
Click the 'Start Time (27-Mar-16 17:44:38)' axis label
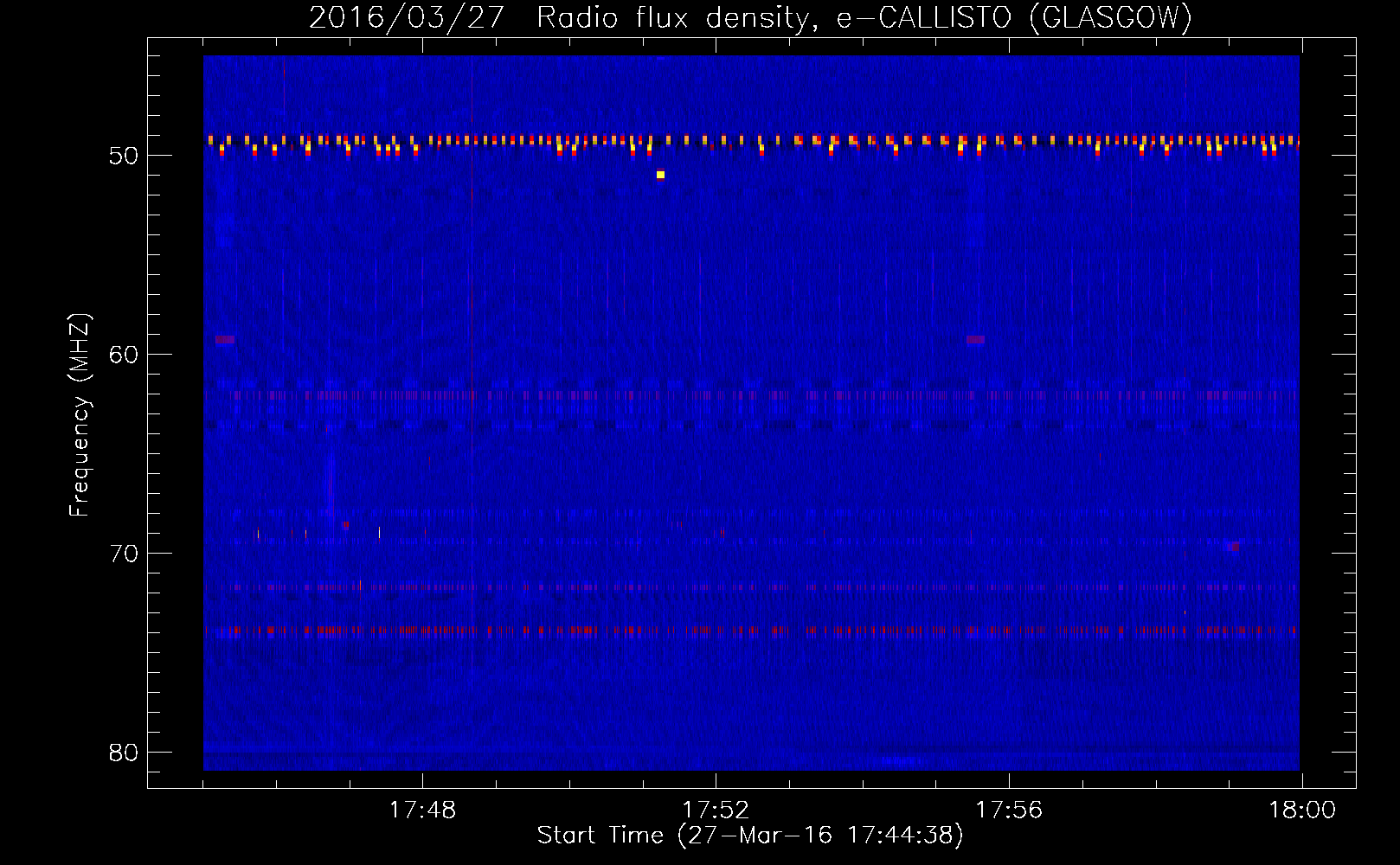[750, 836]
